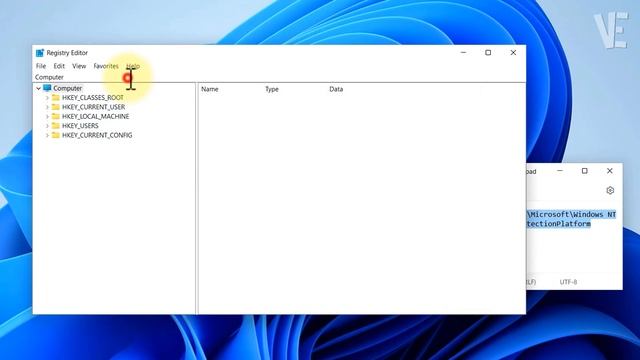
Task: Open the Edit menu in Registry Editor
Action: pyautogui.click(x=59, y=66)
